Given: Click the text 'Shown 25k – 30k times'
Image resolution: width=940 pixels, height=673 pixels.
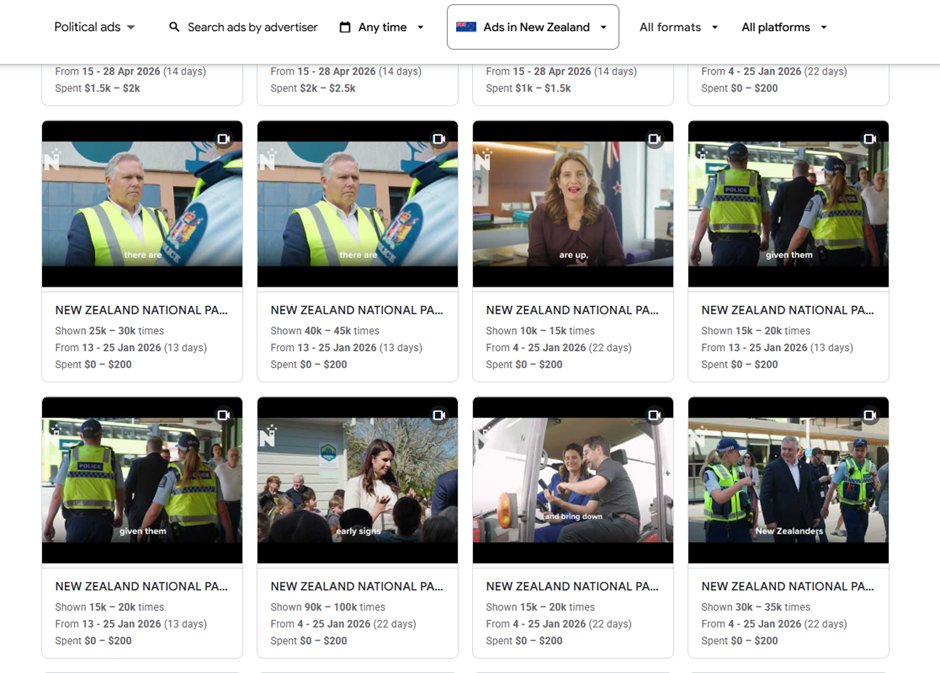Looking at the screenshot, I should (110, 331).
